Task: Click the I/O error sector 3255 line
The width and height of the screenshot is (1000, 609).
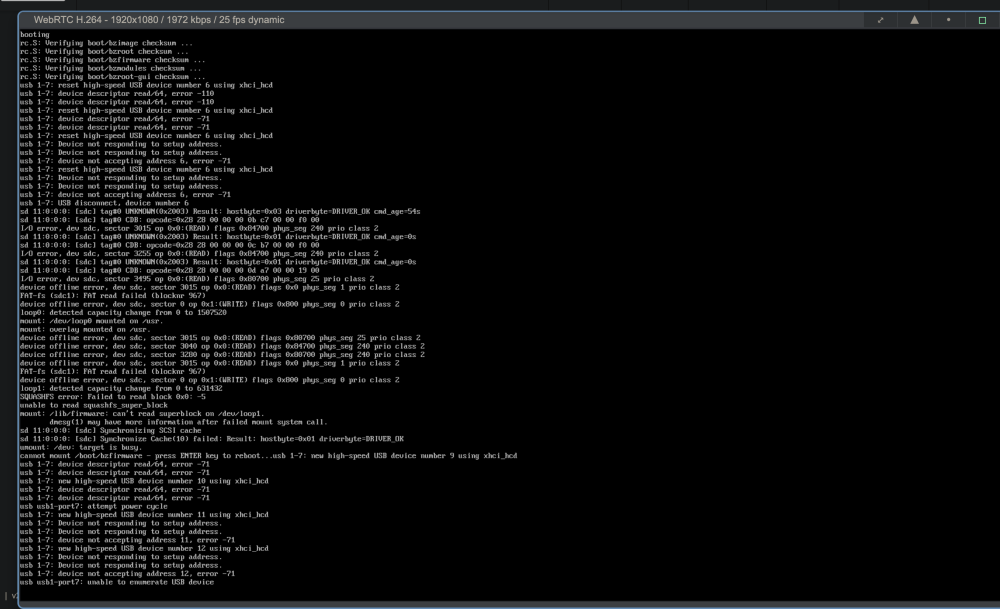Action: pos(199,253)
